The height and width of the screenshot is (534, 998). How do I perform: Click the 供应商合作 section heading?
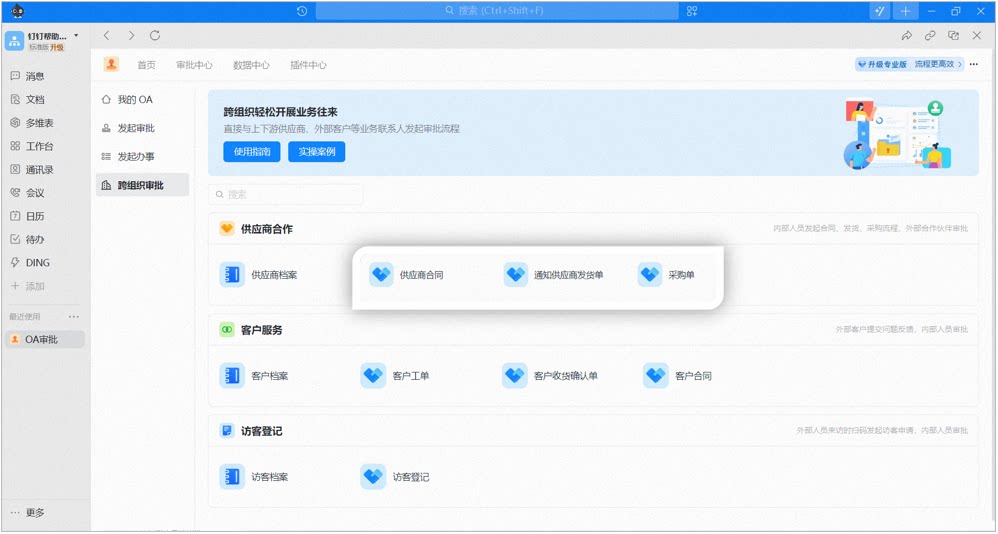(x=267, y=229)
